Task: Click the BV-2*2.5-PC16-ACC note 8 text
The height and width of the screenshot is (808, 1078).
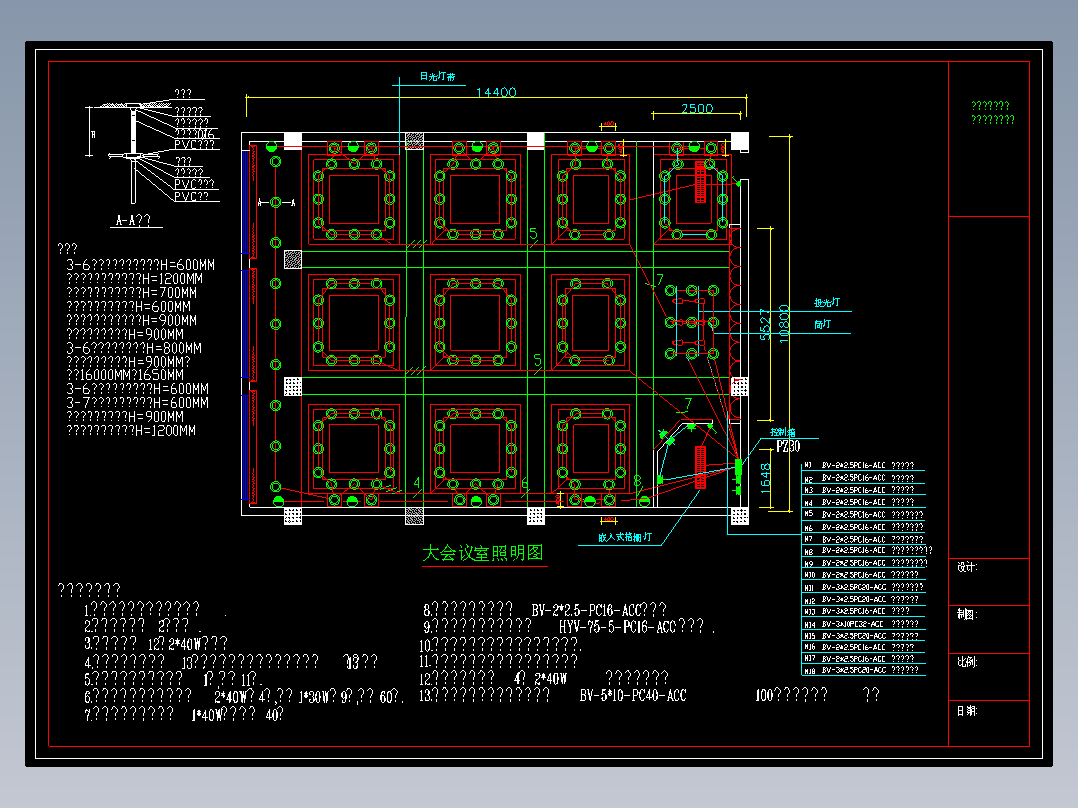Action: [586, 610]
